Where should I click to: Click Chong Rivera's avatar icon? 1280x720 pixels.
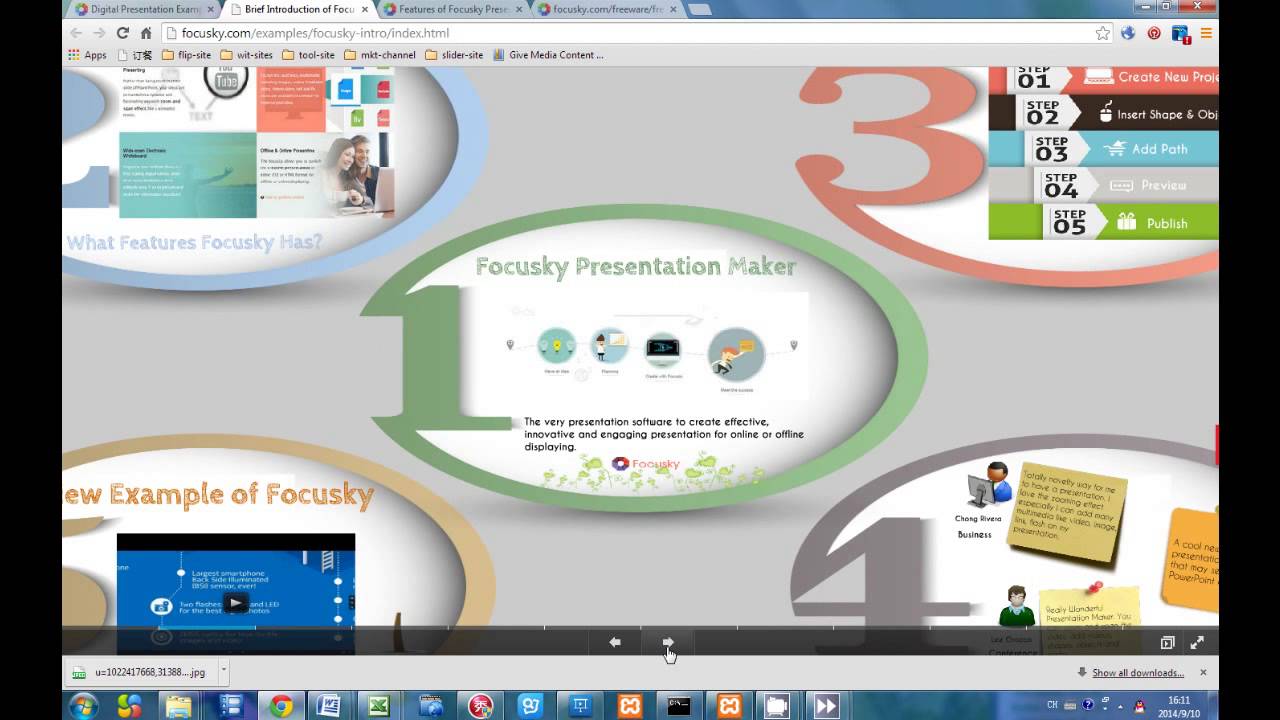coord(987,486)
